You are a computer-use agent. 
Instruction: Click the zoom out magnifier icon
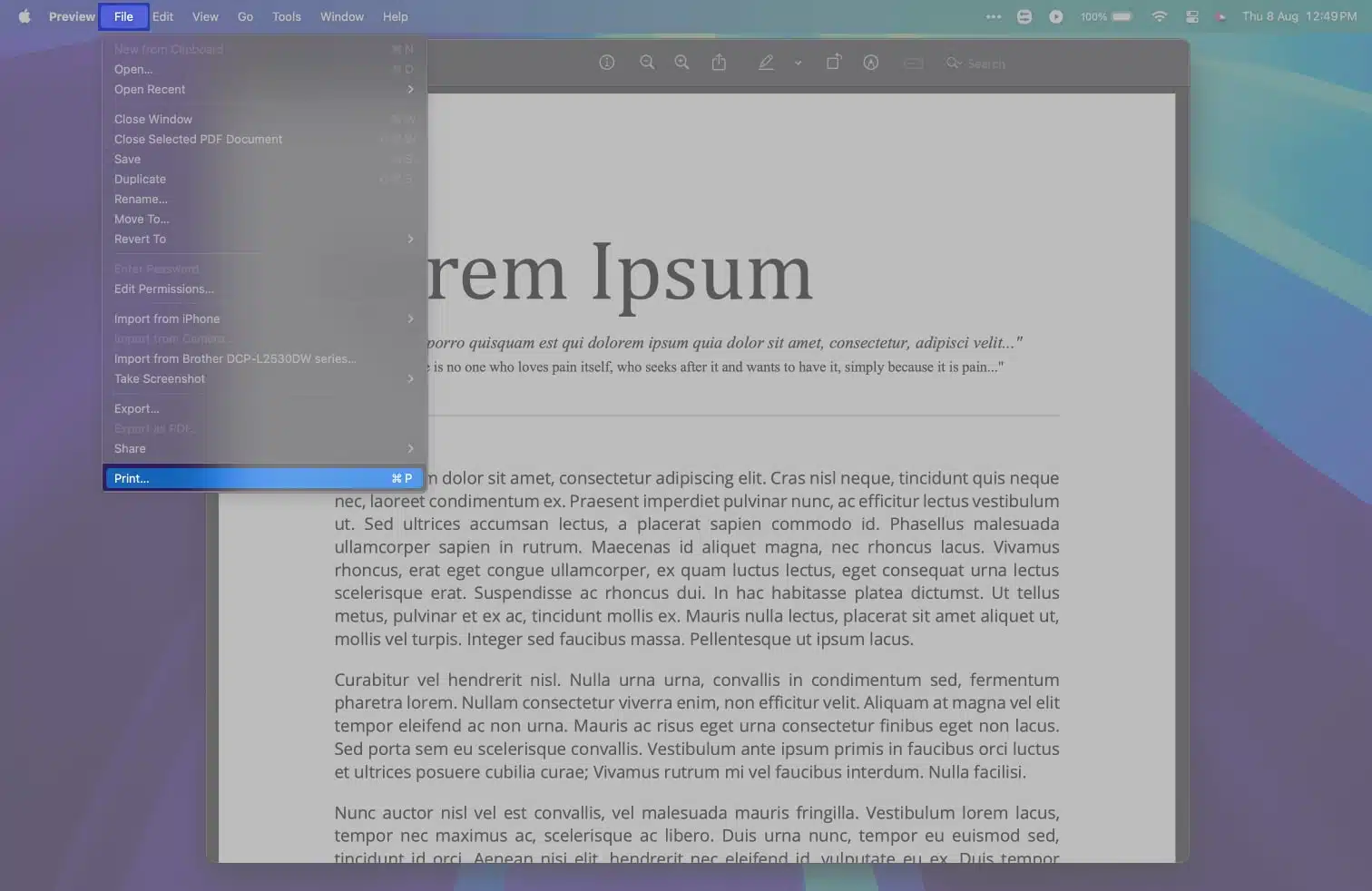[x=647, y=63]
